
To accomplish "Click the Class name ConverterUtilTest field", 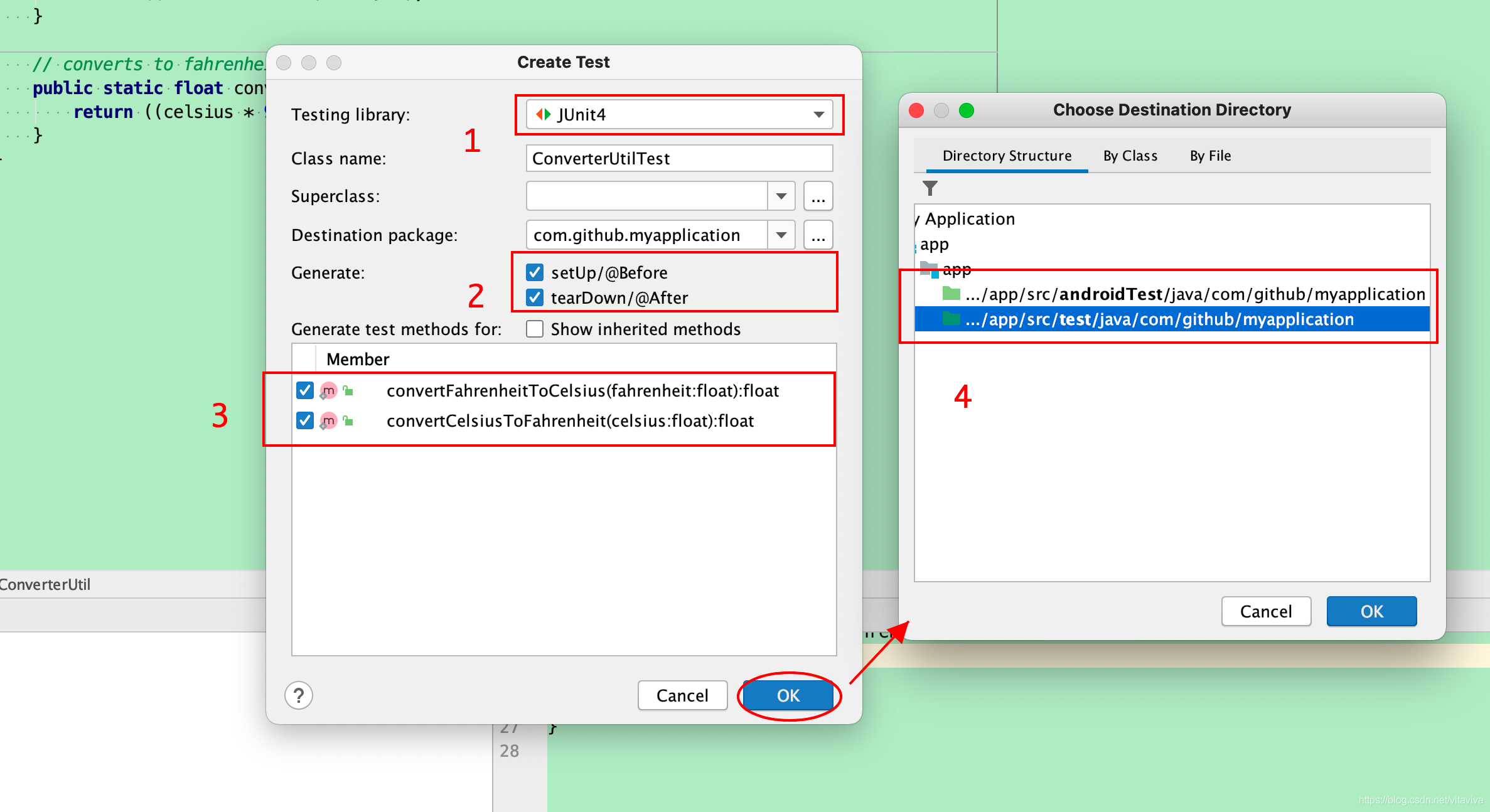I will (679, 158).
